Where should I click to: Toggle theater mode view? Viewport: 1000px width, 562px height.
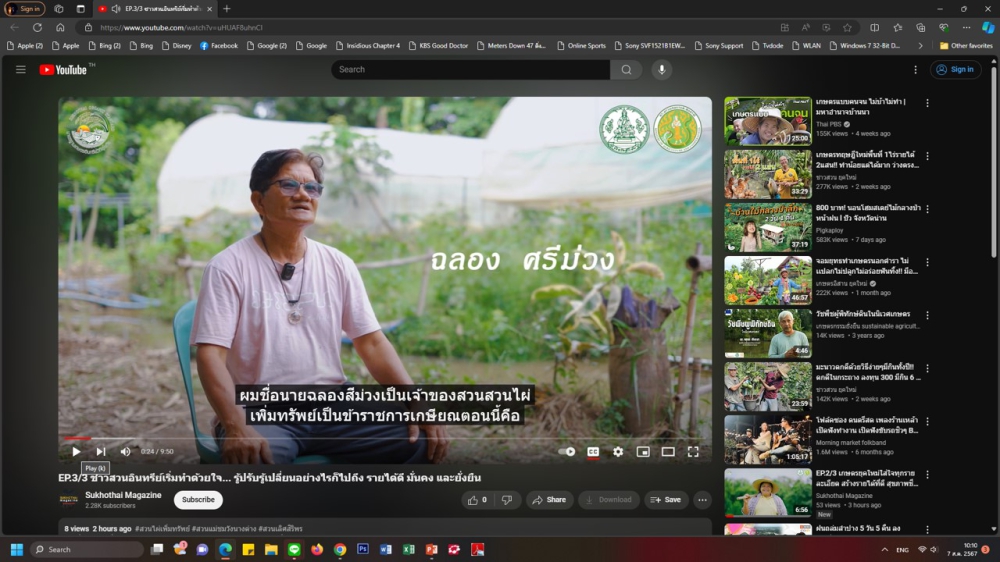point(668,452)
